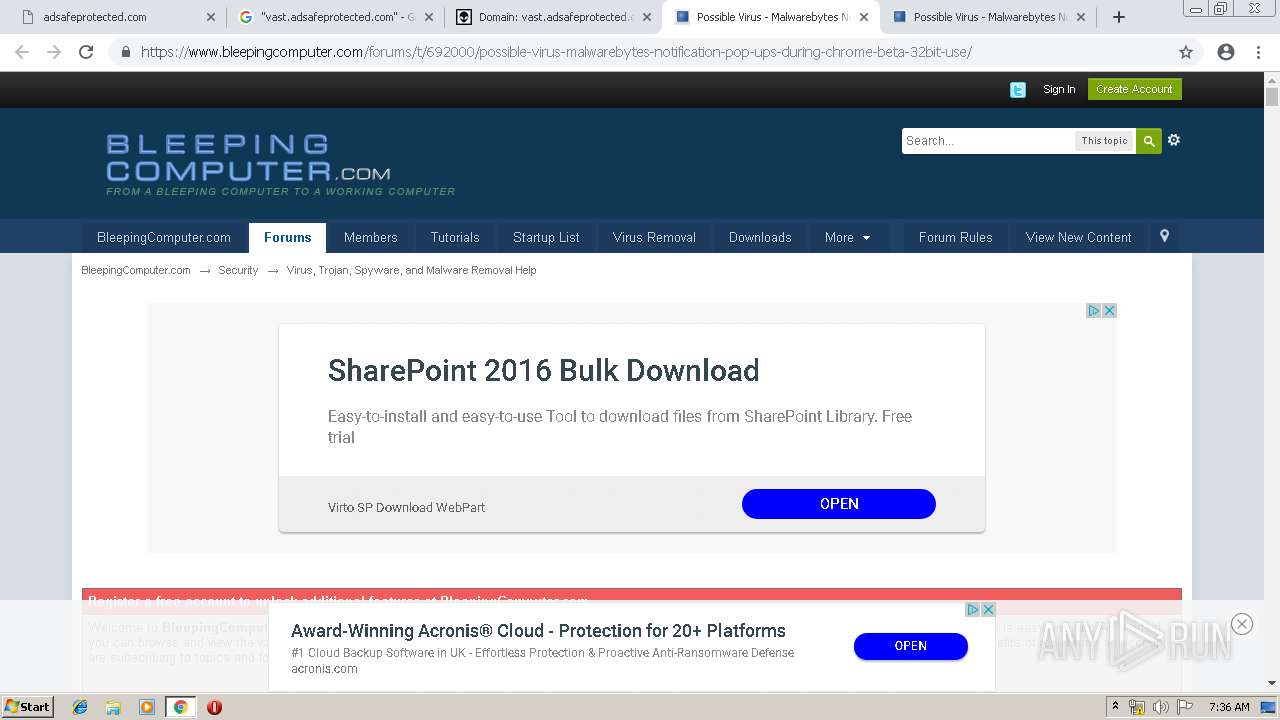Open the Tutorials section
The height and width of the screenshot is (720, 1280).
[455, 237]
